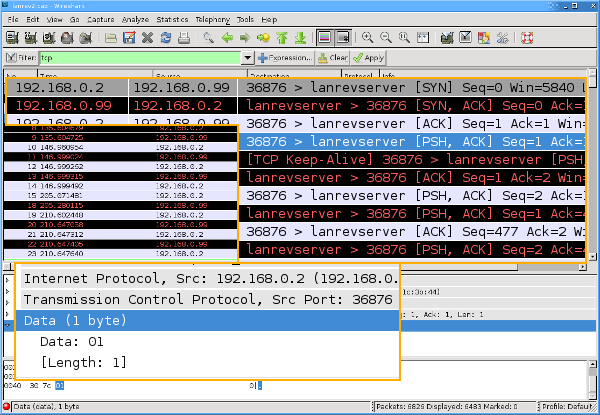Go forward in packet history

click(x=245, y=37)
